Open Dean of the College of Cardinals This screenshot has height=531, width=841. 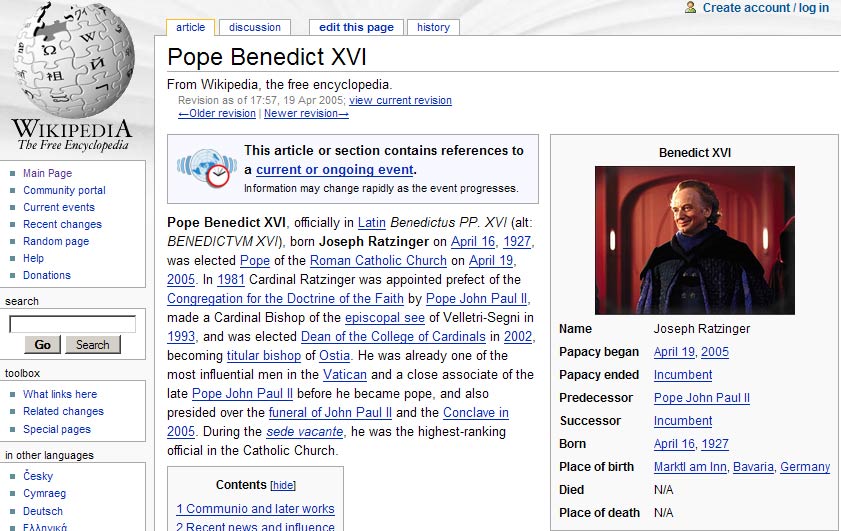click(393, 337)
